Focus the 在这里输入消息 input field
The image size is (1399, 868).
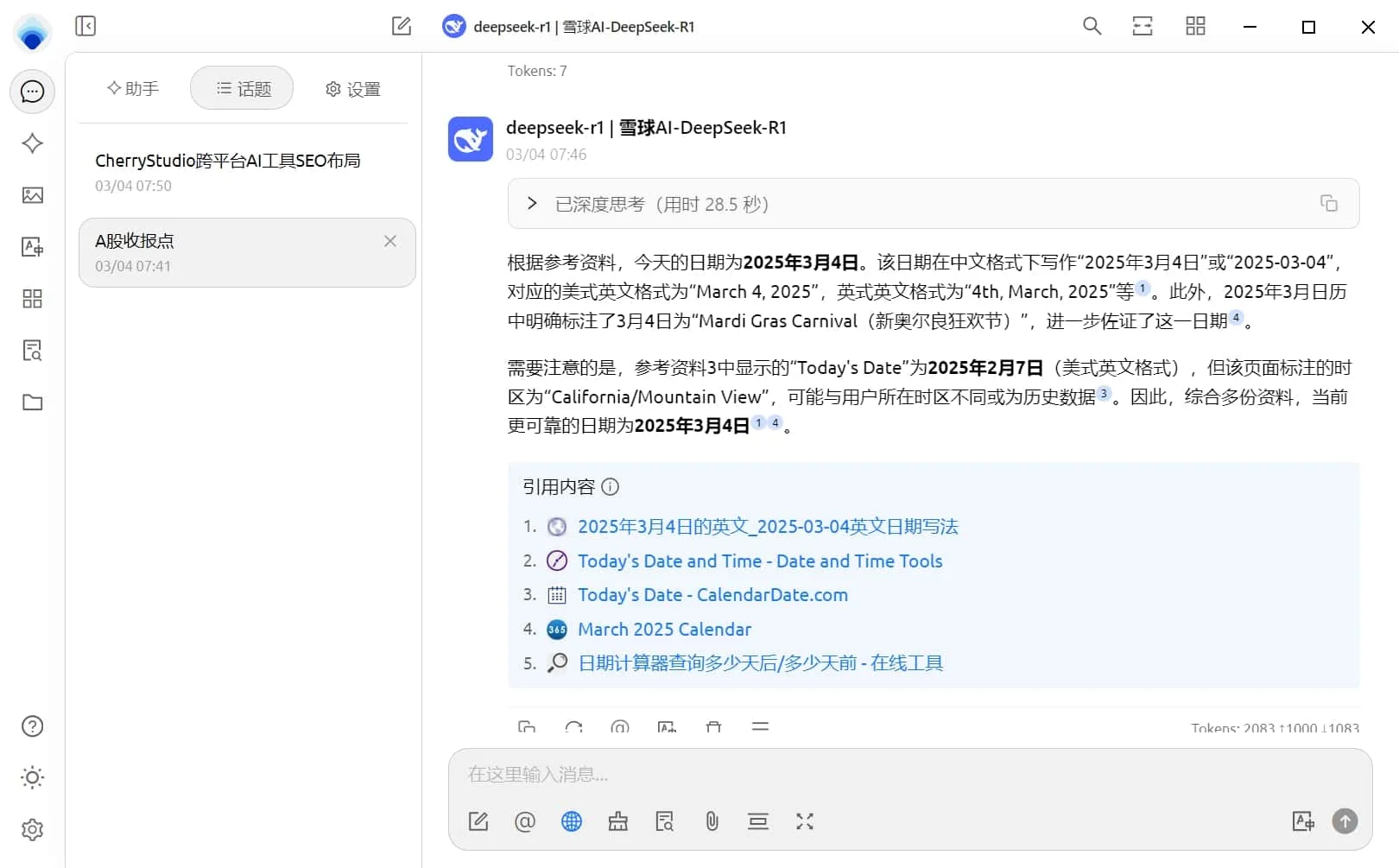pos(910,775)
